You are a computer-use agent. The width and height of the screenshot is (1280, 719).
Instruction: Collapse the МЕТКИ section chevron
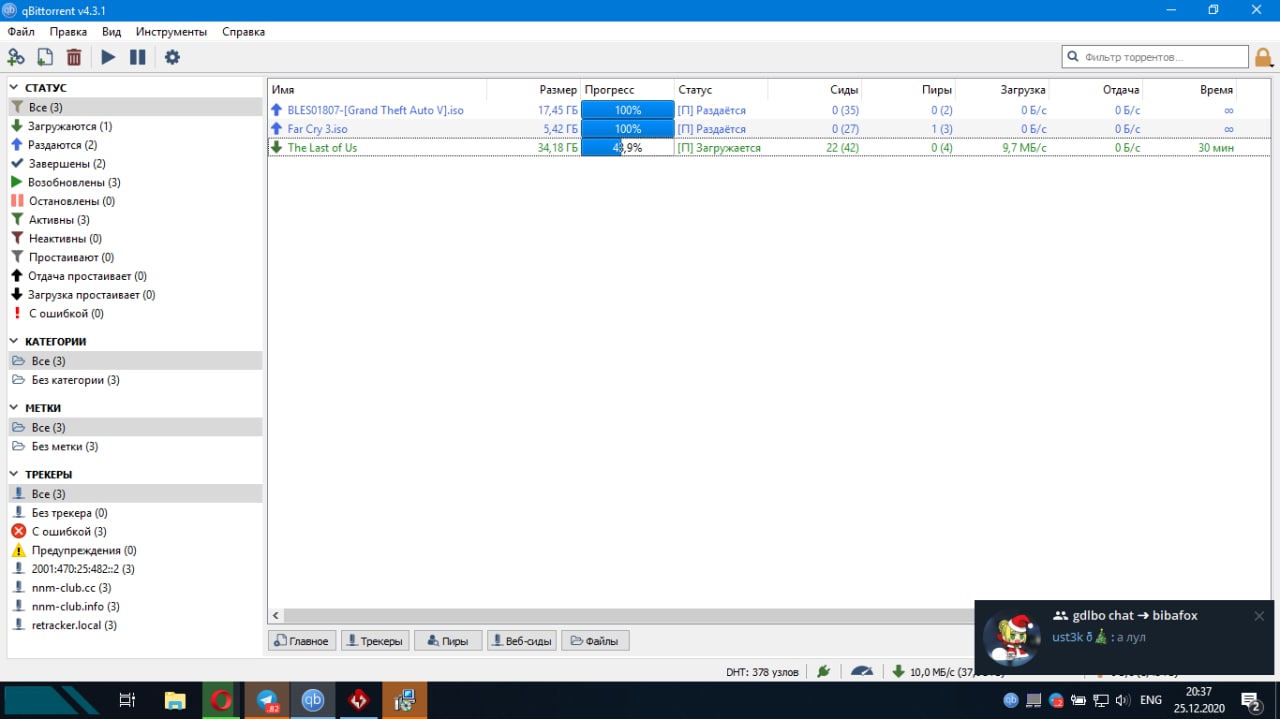[15, 408]
